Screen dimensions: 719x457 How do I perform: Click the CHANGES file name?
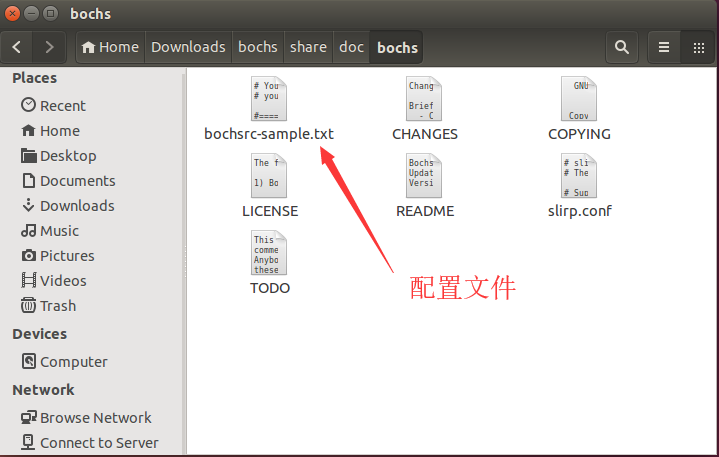click(x=425, y=134)
